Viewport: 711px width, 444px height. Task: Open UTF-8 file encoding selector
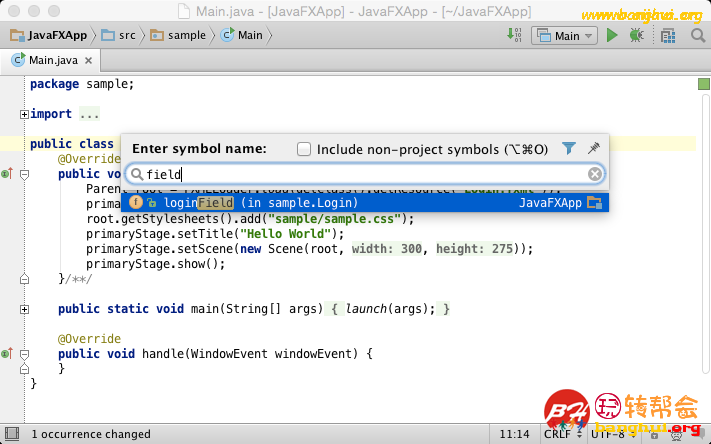(x=613, y=434)
